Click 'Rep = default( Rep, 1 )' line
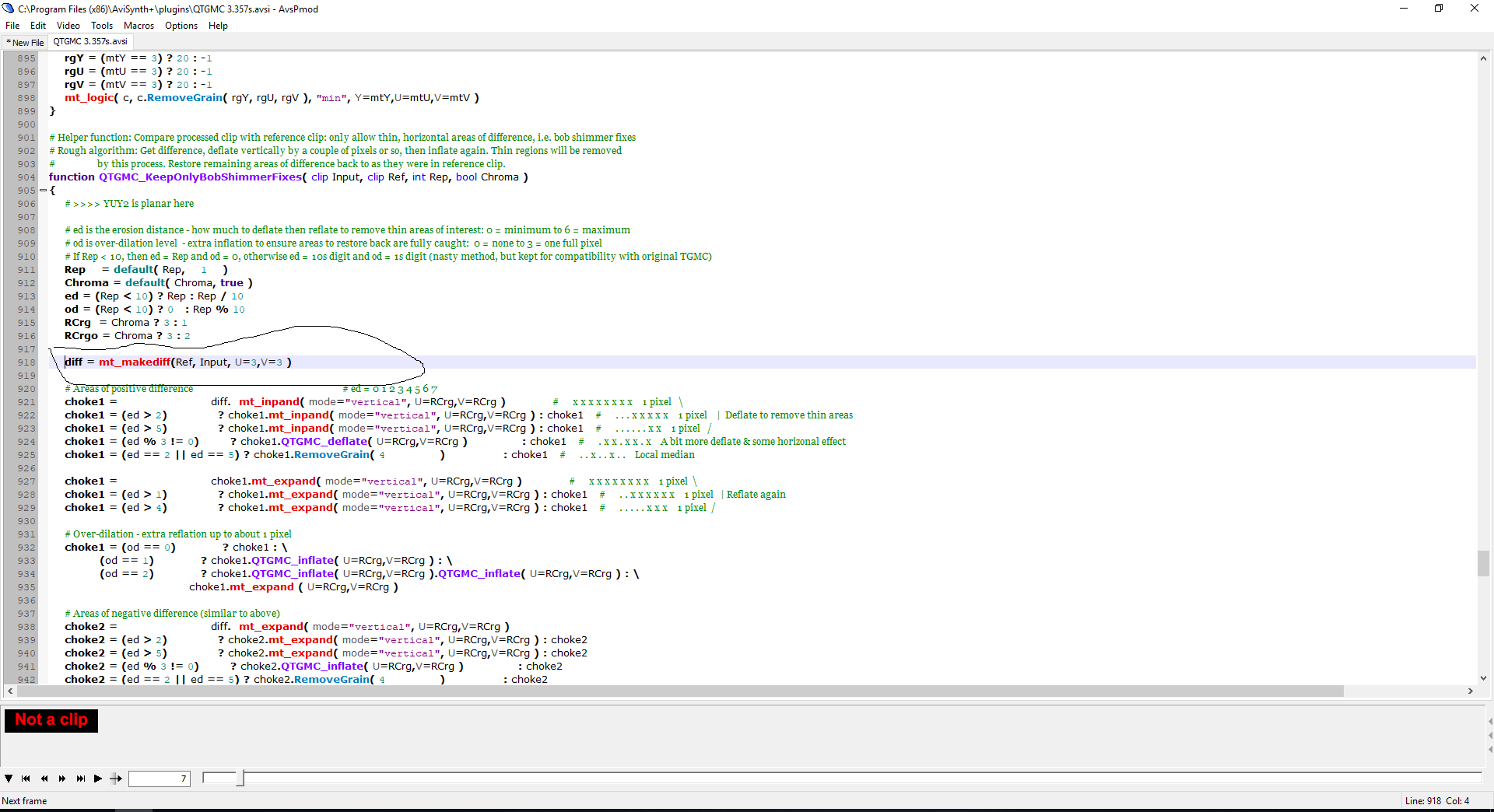Screen dimensions: 1494x812 (x=146, y=270)
